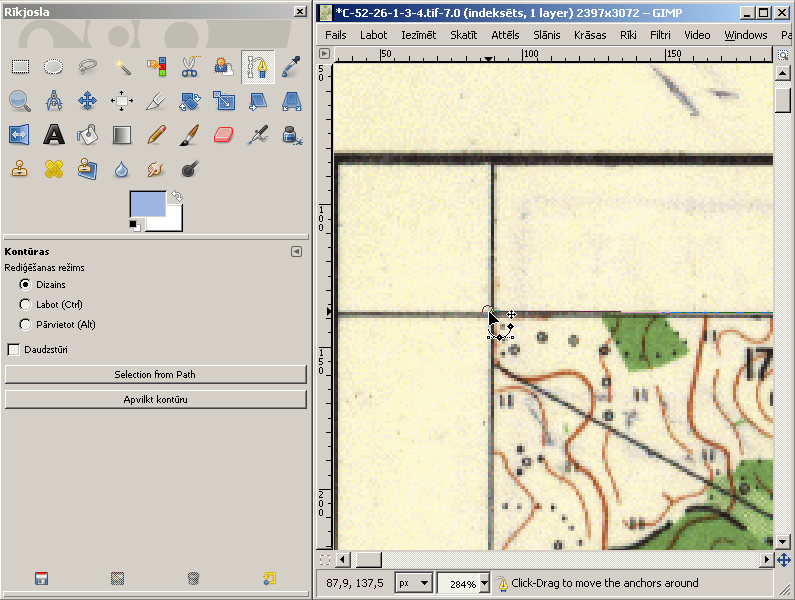The width and height of the screenshot is (795, 600).
Task: Open the Fails menu
Action: (x=336, y=35)
